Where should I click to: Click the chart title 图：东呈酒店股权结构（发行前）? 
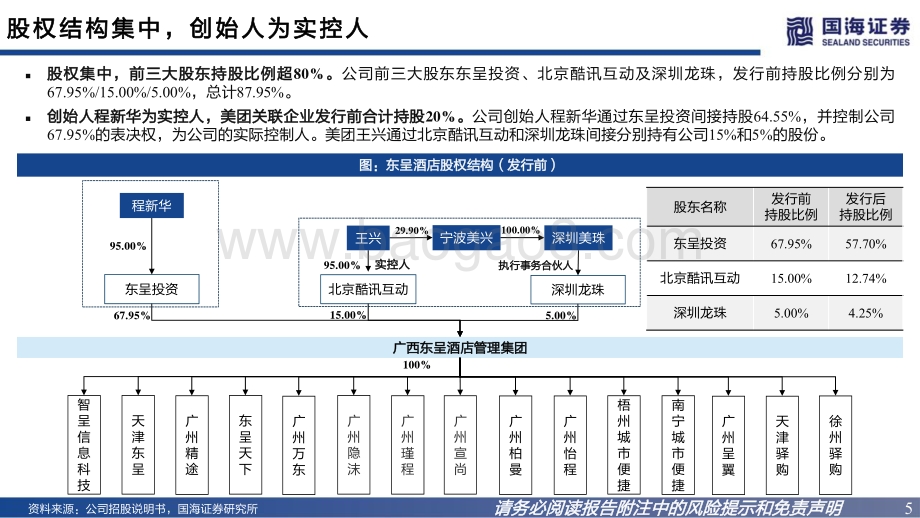coord(459,165)
